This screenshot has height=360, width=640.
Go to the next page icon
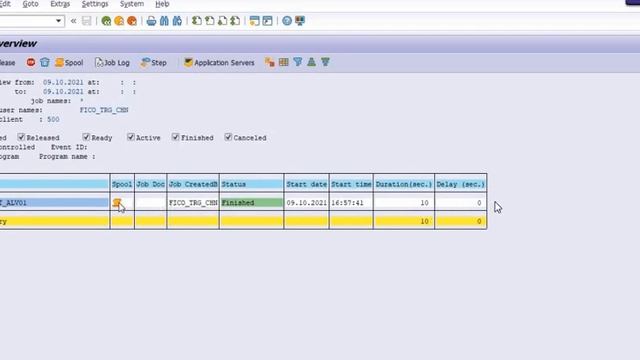tap(222, 21)
